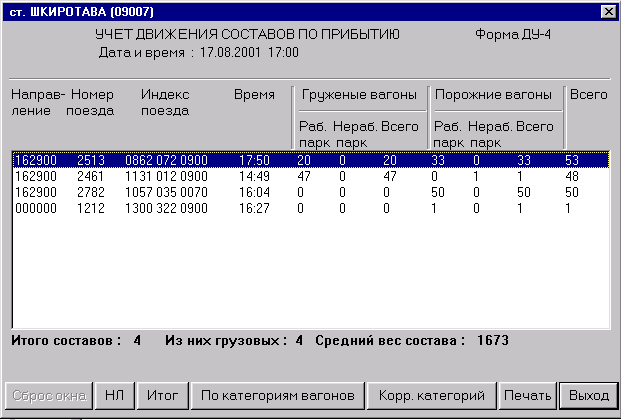Click direction 000000 cell
The width and height of the screenshot is (621, 420).
[36, 208]
